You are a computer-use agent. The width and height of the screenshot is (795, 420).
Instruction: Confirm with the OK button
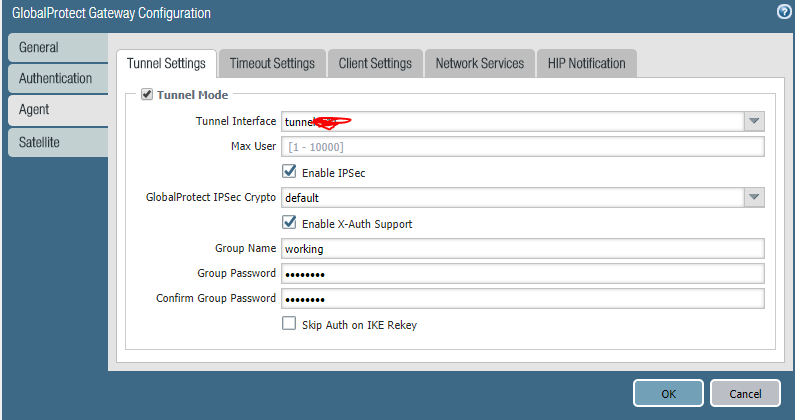tap(668, 393)
